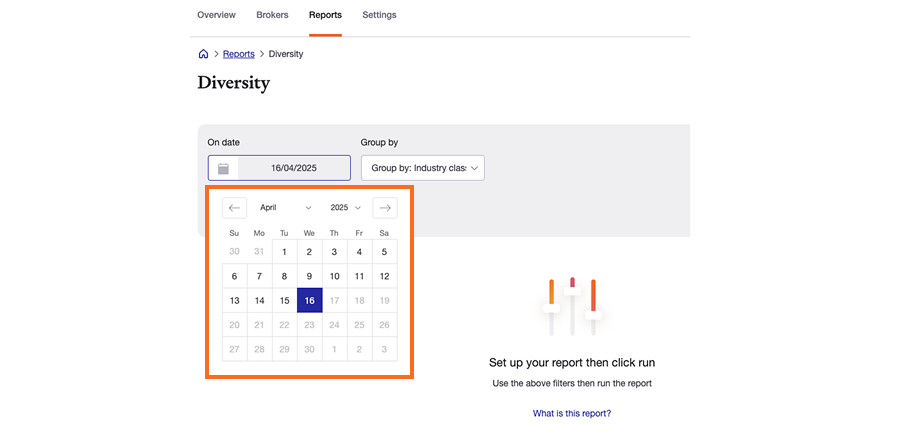Click the greyed-out date 17
The width and height of the screenshot is (901, 436).
(334, 300)
